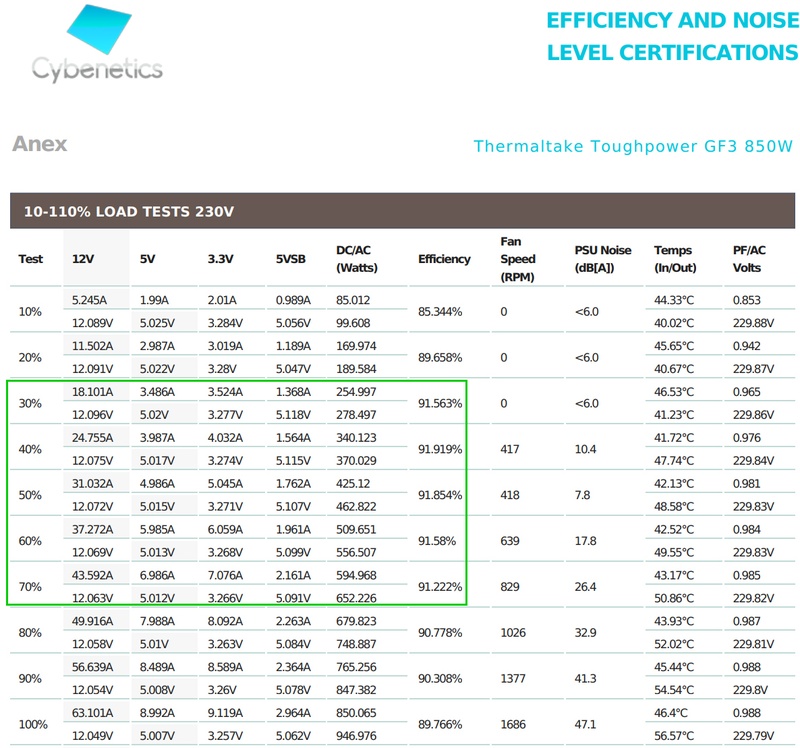The width and height of the screenshot is (800, 748).
Task: Click the "5VSB" column header
Action: coord(291,259)
